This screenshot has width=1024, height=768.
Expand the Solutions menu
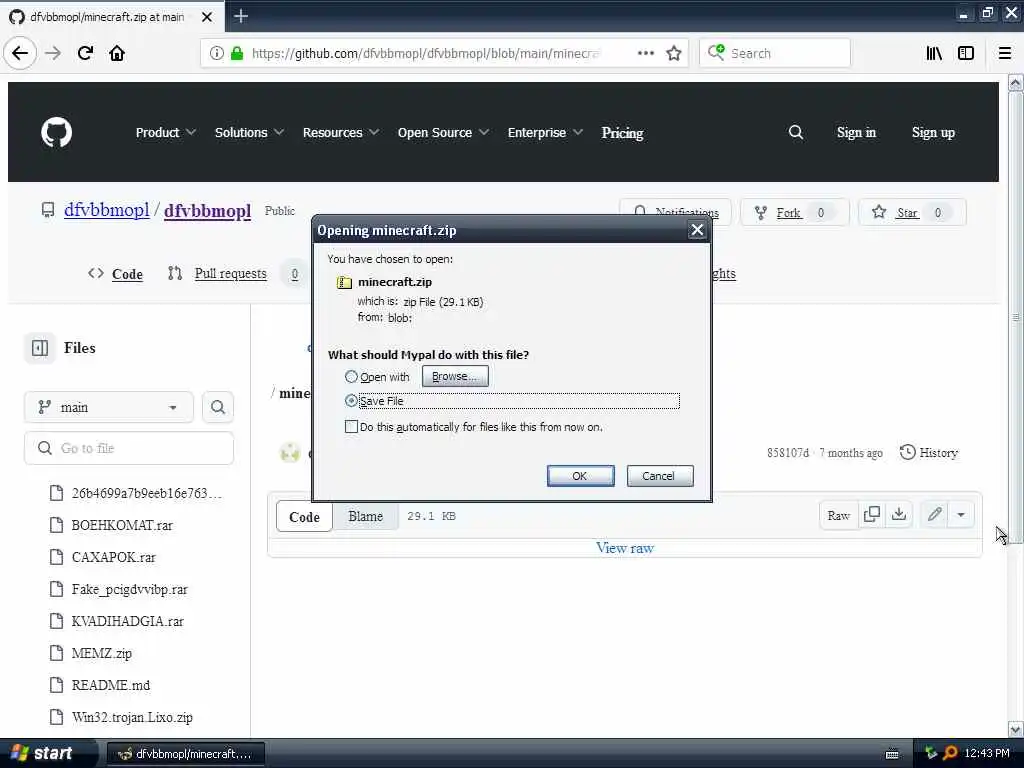click(249, 132)
